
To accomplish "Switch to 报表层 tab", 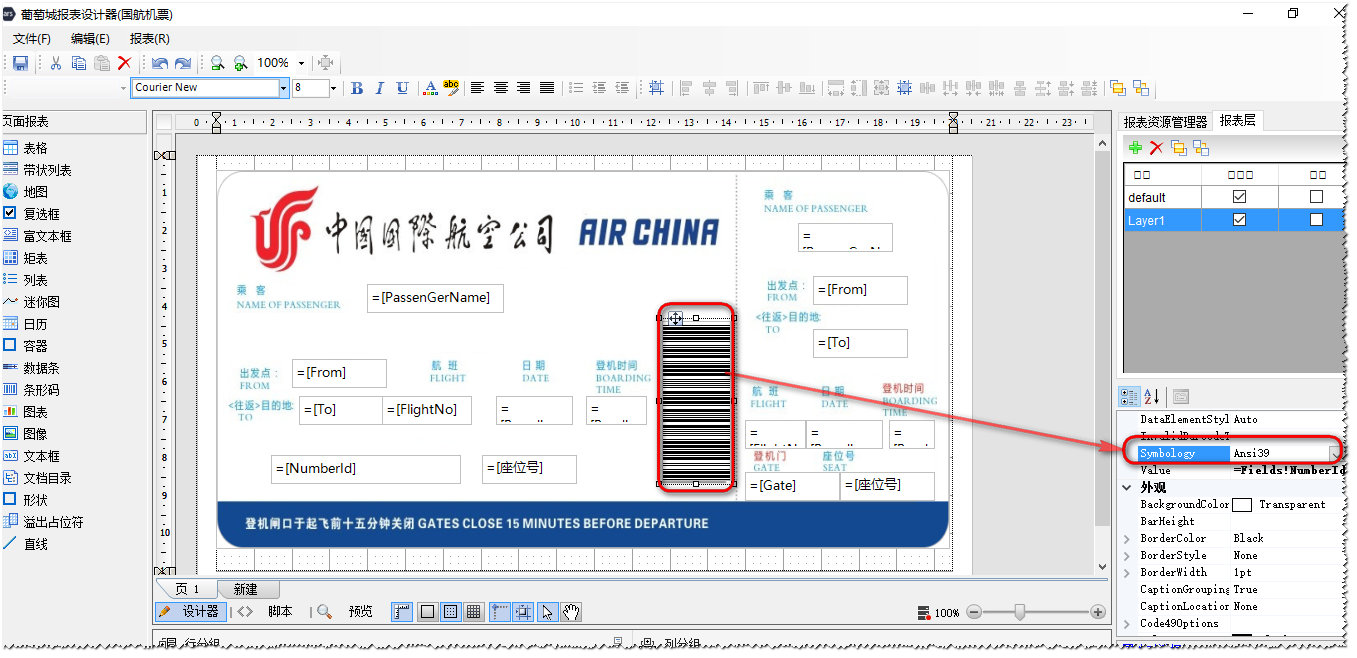I will pyautogui.click(x=1238, y=120).
